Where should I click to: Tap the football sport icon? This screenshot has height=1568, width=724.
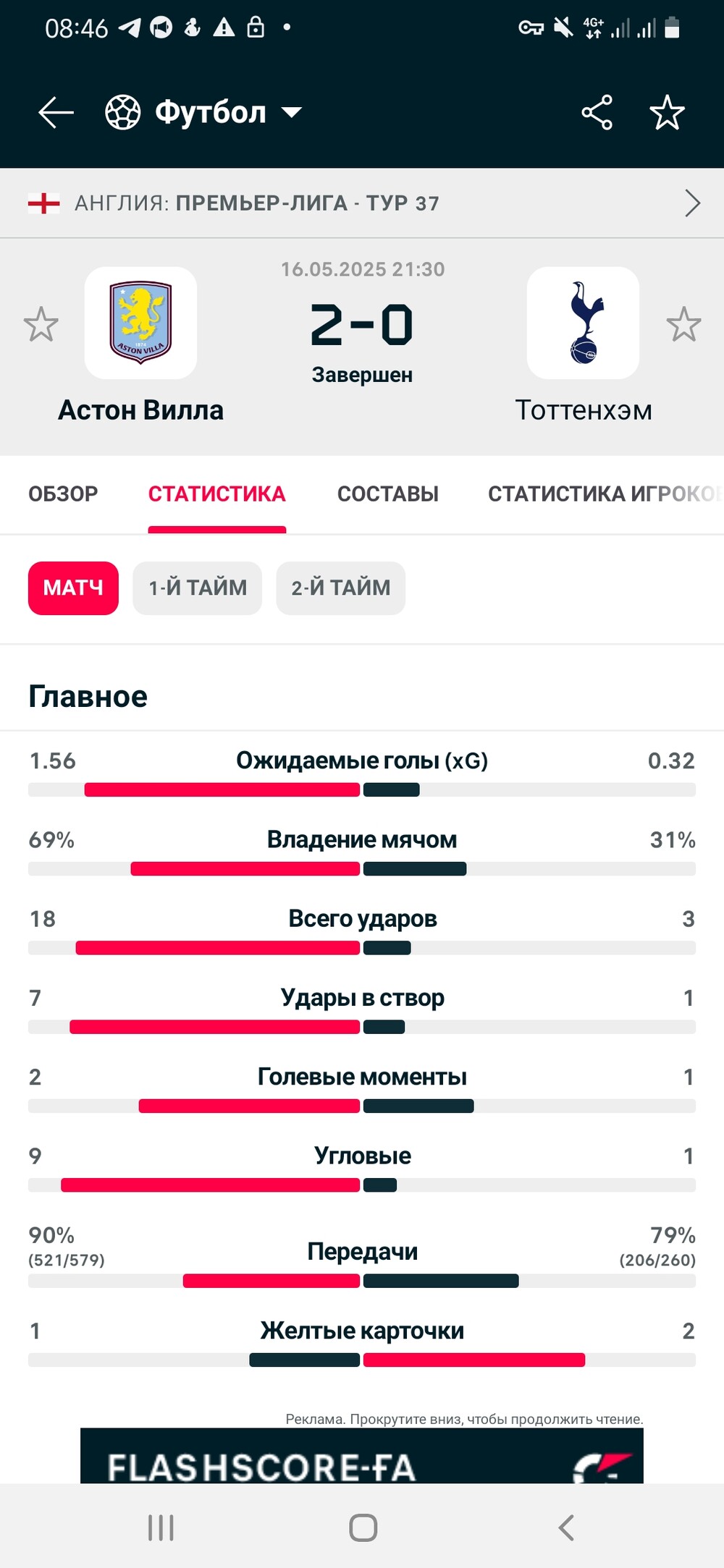(123, 113)
